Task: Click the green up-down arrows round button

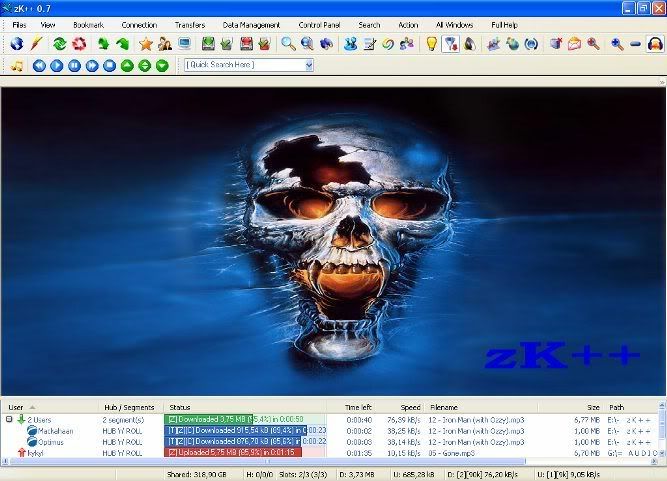Action: pyautogui.click(x=145, y=65)
